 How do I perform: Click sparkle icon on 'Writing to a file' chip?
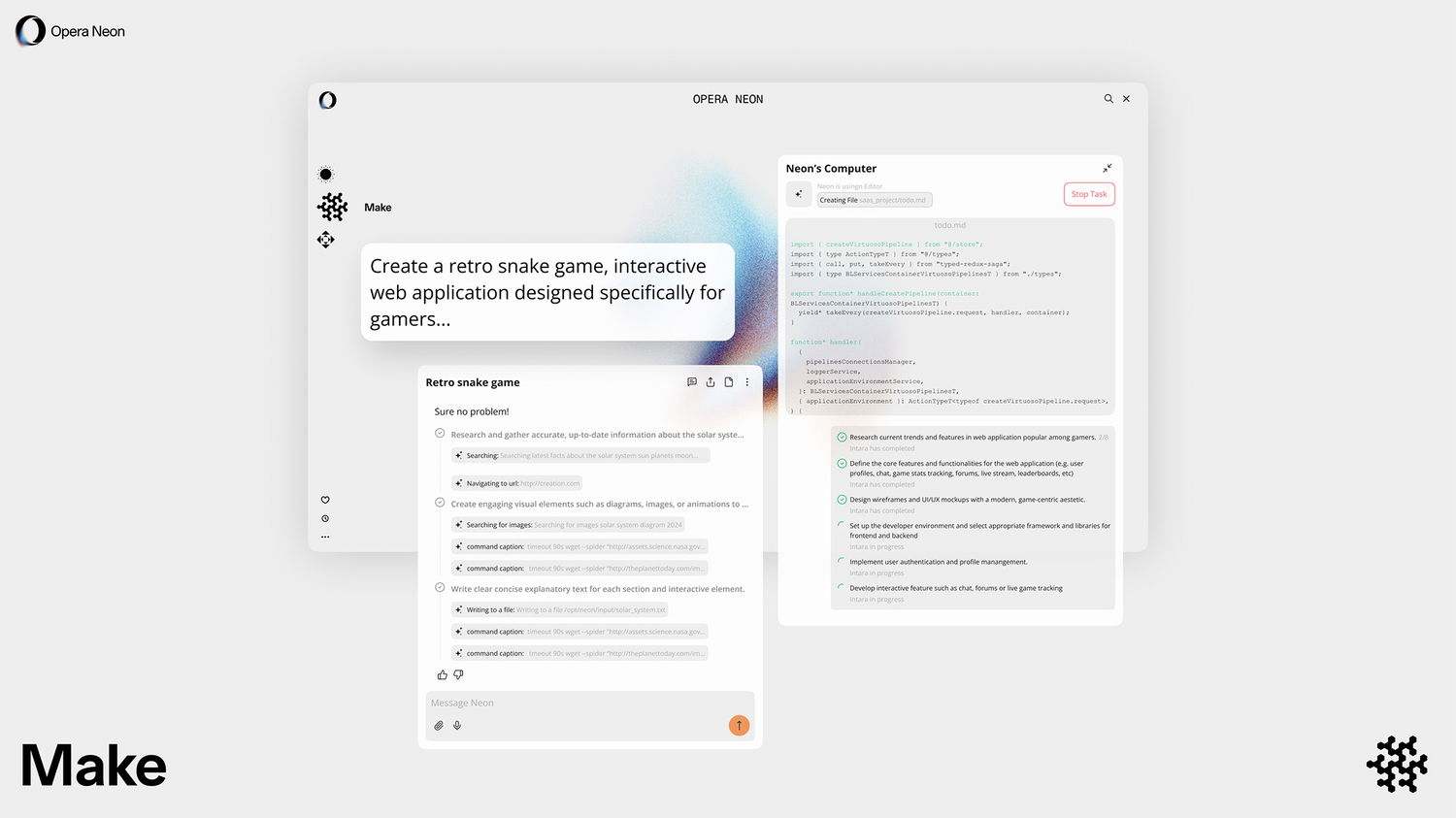click(459, 610)
